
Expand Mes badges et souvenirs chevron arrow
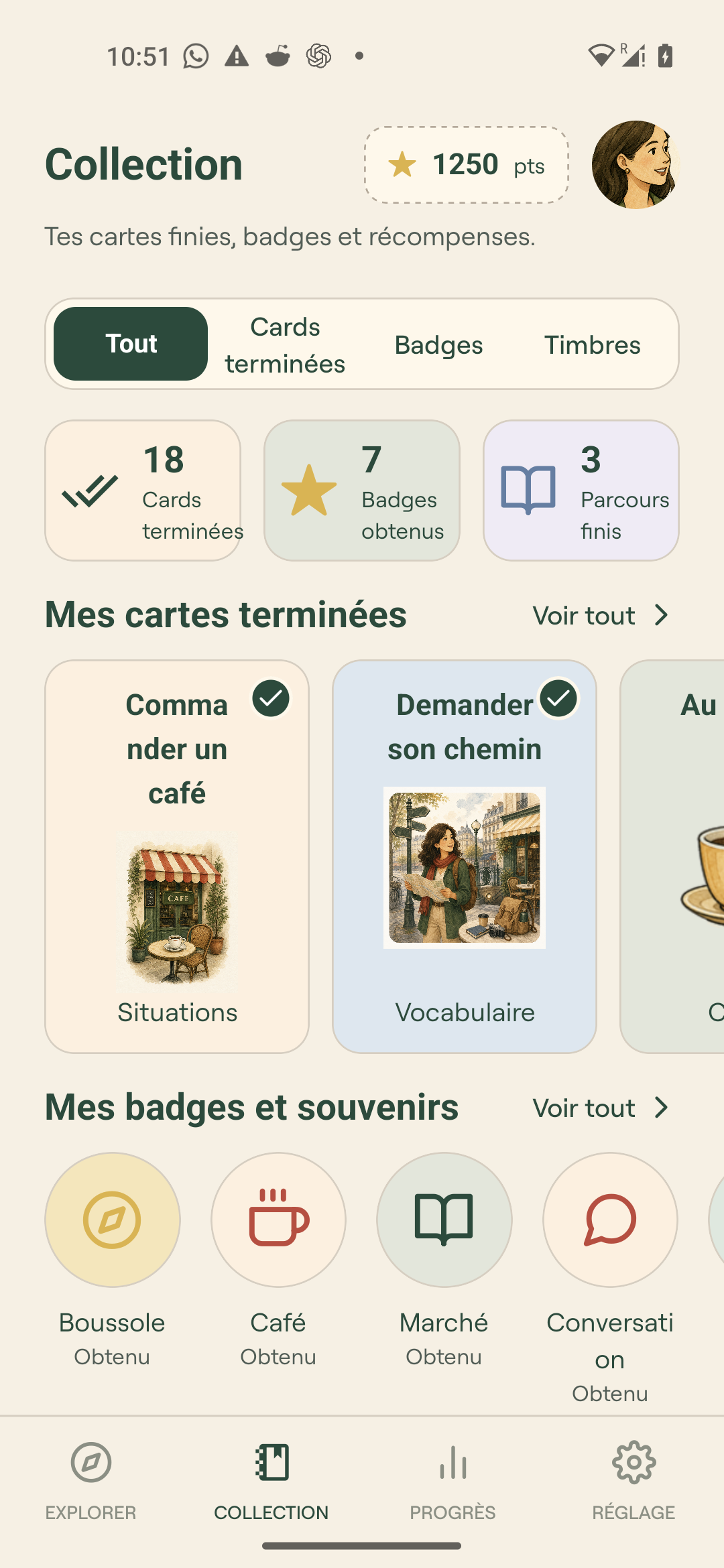662,1108
